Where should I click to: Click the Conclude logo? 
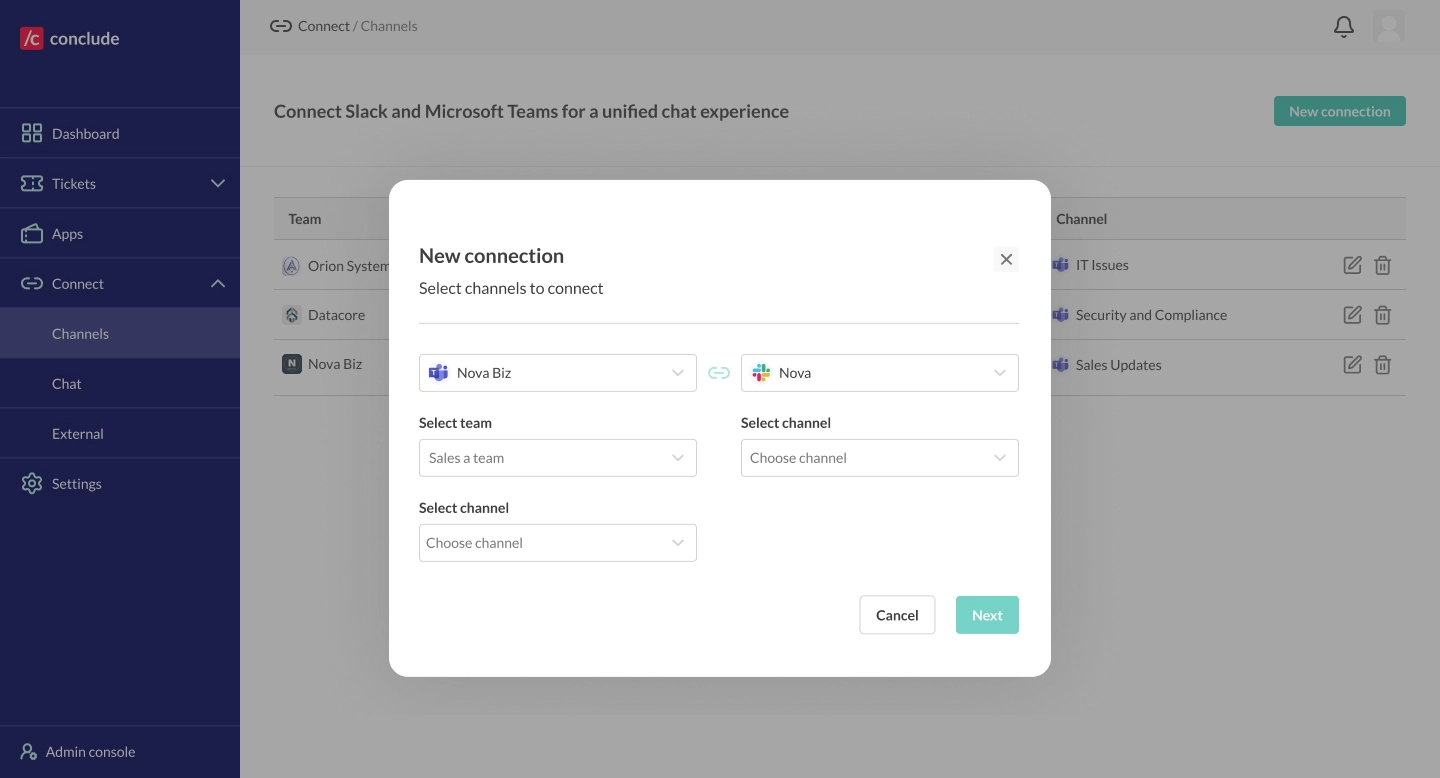coord(68,38)
